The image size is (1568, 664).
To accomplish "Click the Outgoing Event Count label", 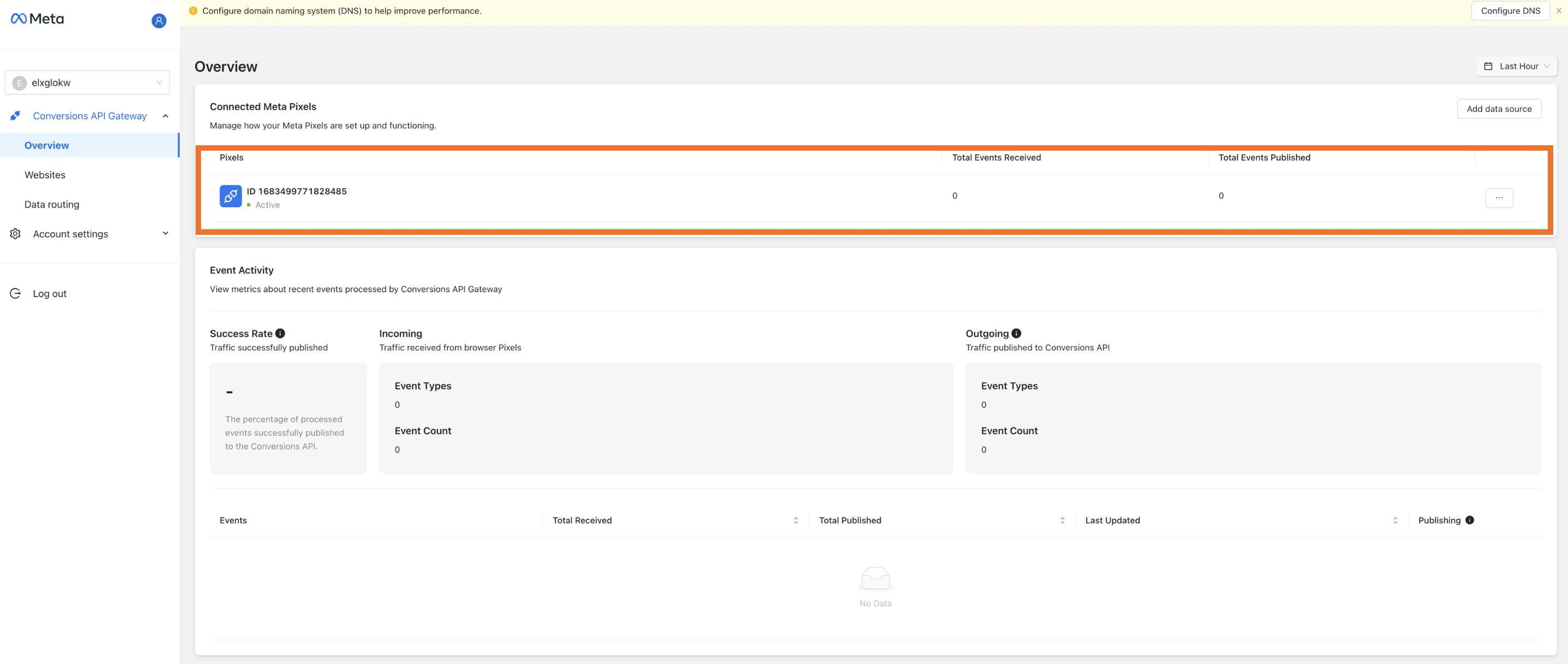I will coord(1009,431).
